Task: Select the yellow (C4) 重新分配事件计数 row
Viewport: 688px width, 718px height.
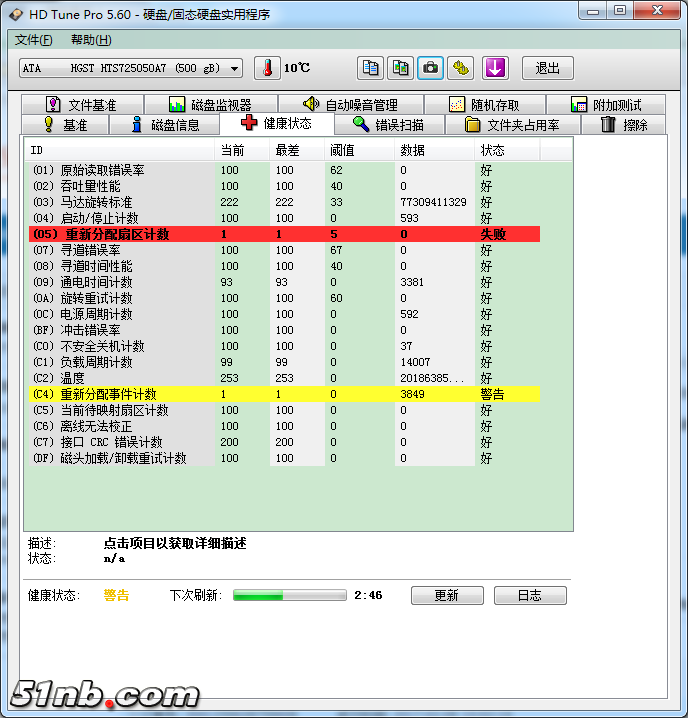Action: [284, 394]
